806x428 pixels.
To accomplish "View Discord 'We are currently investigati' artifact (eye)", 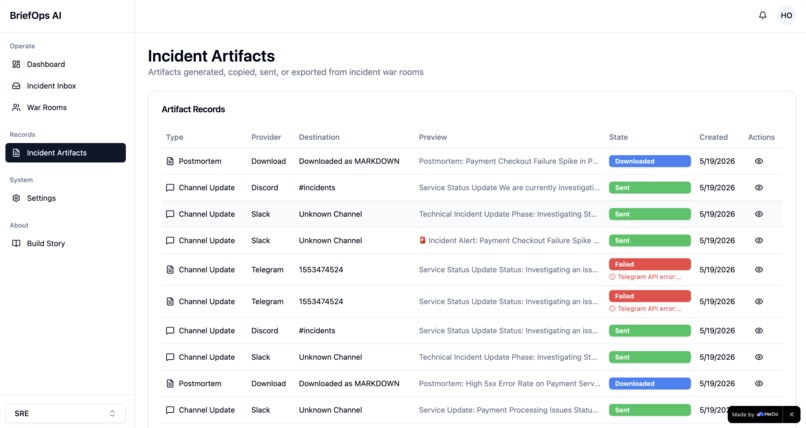I will click(x=759, y=188).
